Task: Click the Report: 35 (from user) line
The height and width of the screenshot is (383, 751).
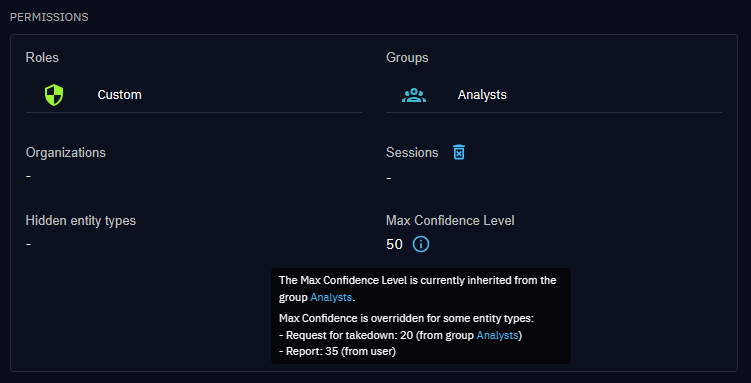Action: tap(337, 352)
